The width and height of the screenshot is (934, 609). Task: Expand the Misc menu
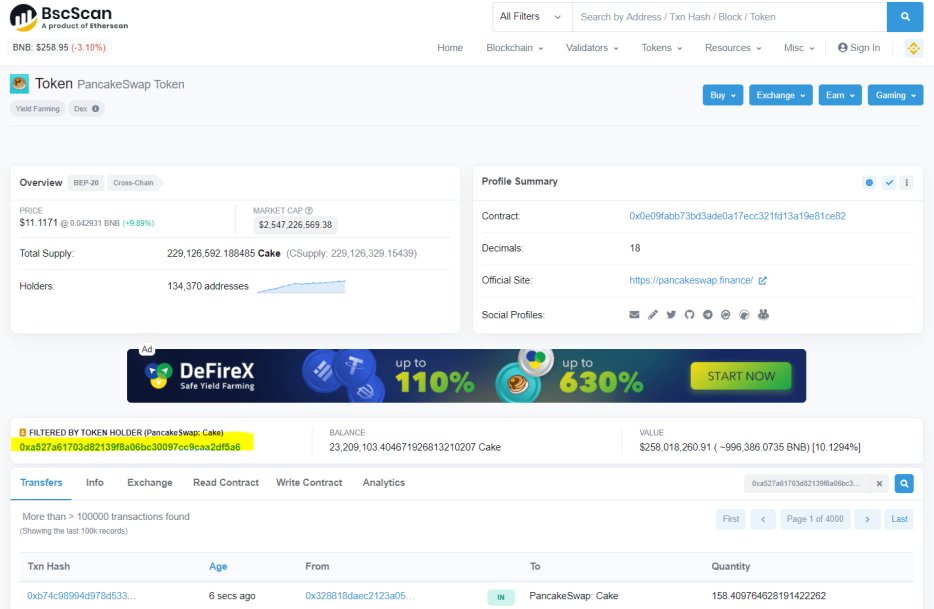[799, 48]
